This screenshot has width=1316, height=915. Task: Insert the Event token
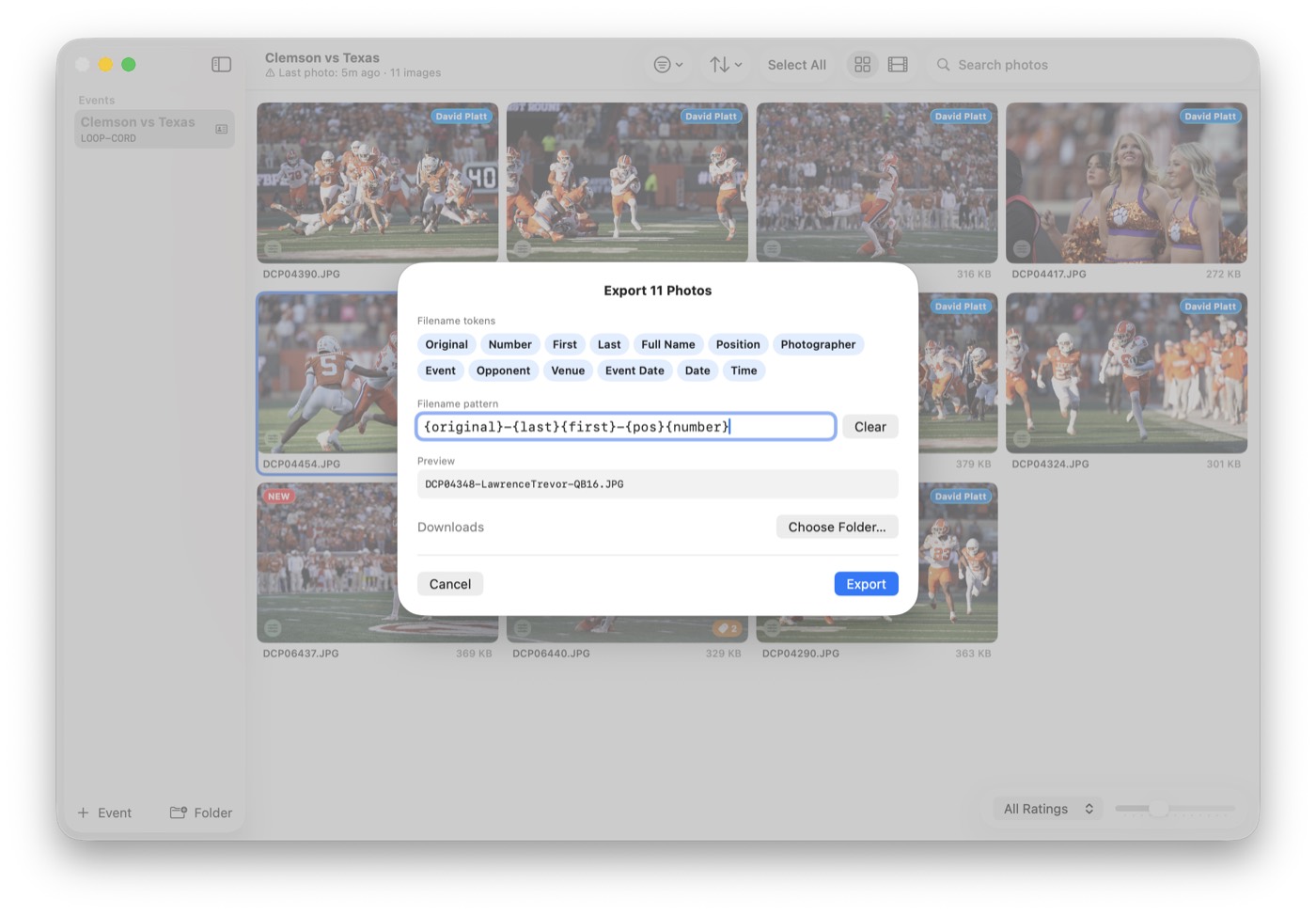point(440,371)
